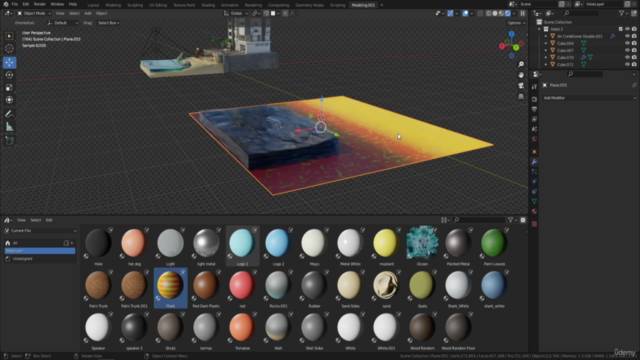Open the Render menu
640x360 pixels.
click(x=40, y=4)
